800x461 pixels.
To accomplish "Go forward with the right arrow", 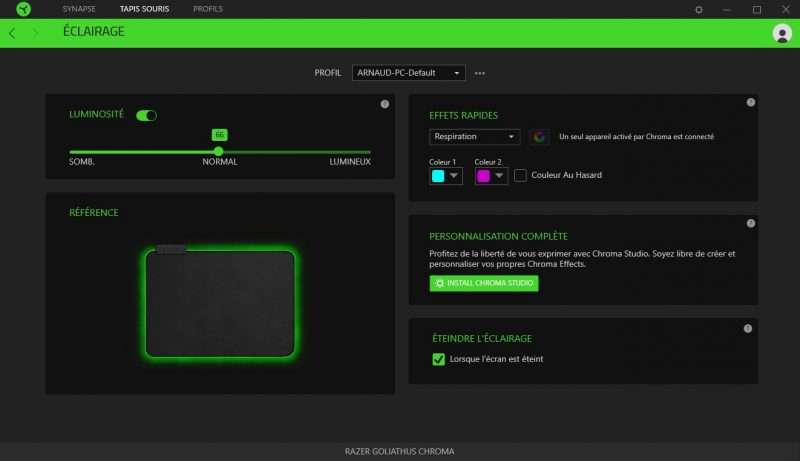I will point(35,34).
